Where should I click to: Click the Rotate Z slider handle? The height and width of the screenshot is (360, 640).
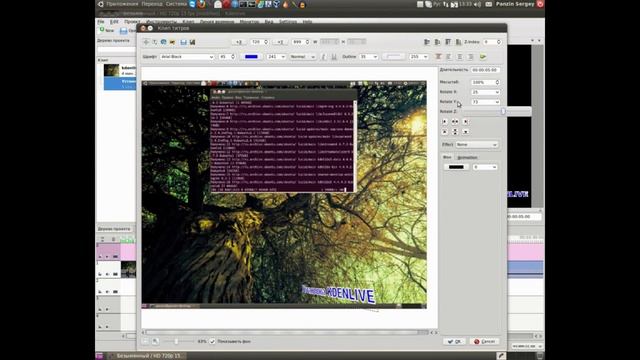pyautogui.click(x=503, y=111)
